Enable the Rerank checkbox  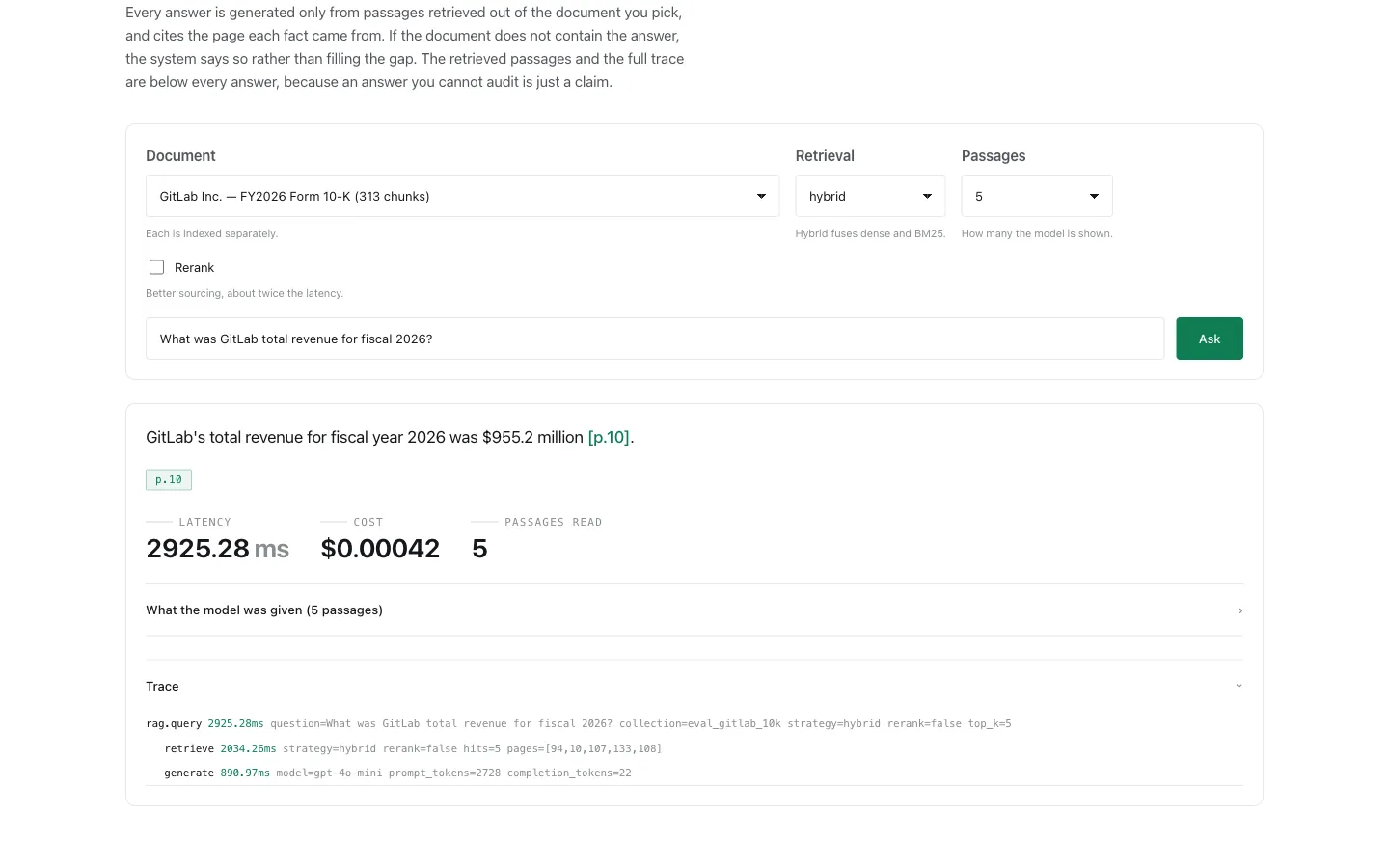[157, 267]
